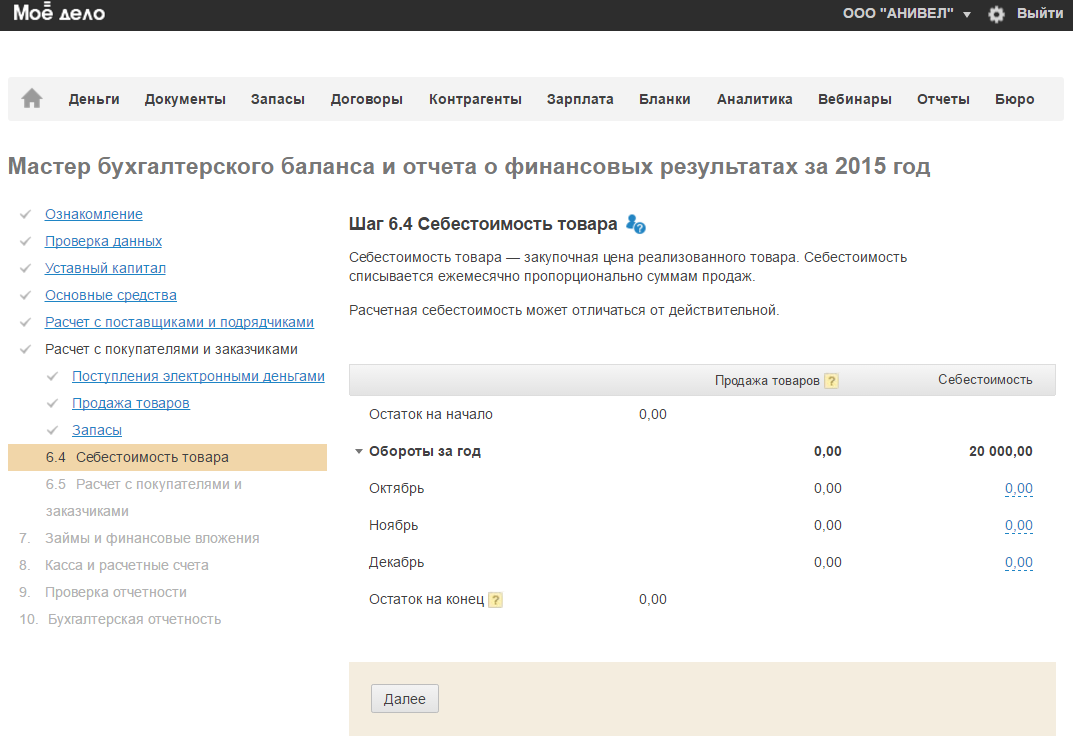
Task: Go to the Аналитика section
Action: click(x=754, y=99)
